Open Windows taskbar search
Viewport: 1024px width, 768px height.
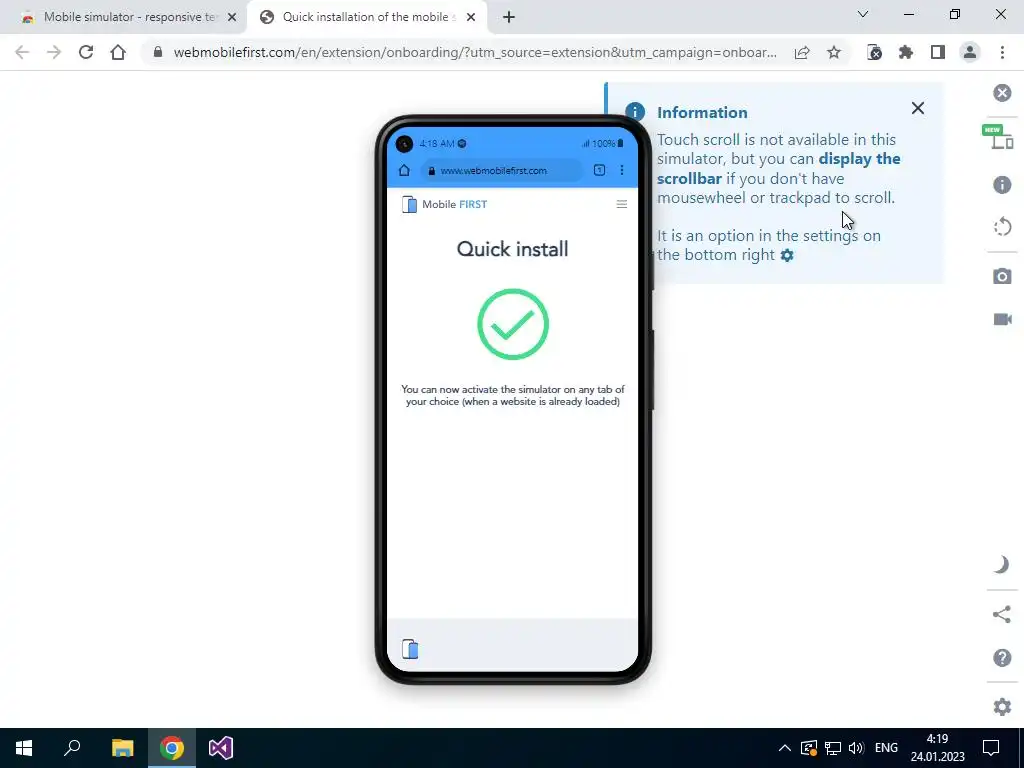pyautogui.click(x=72, y=748)
